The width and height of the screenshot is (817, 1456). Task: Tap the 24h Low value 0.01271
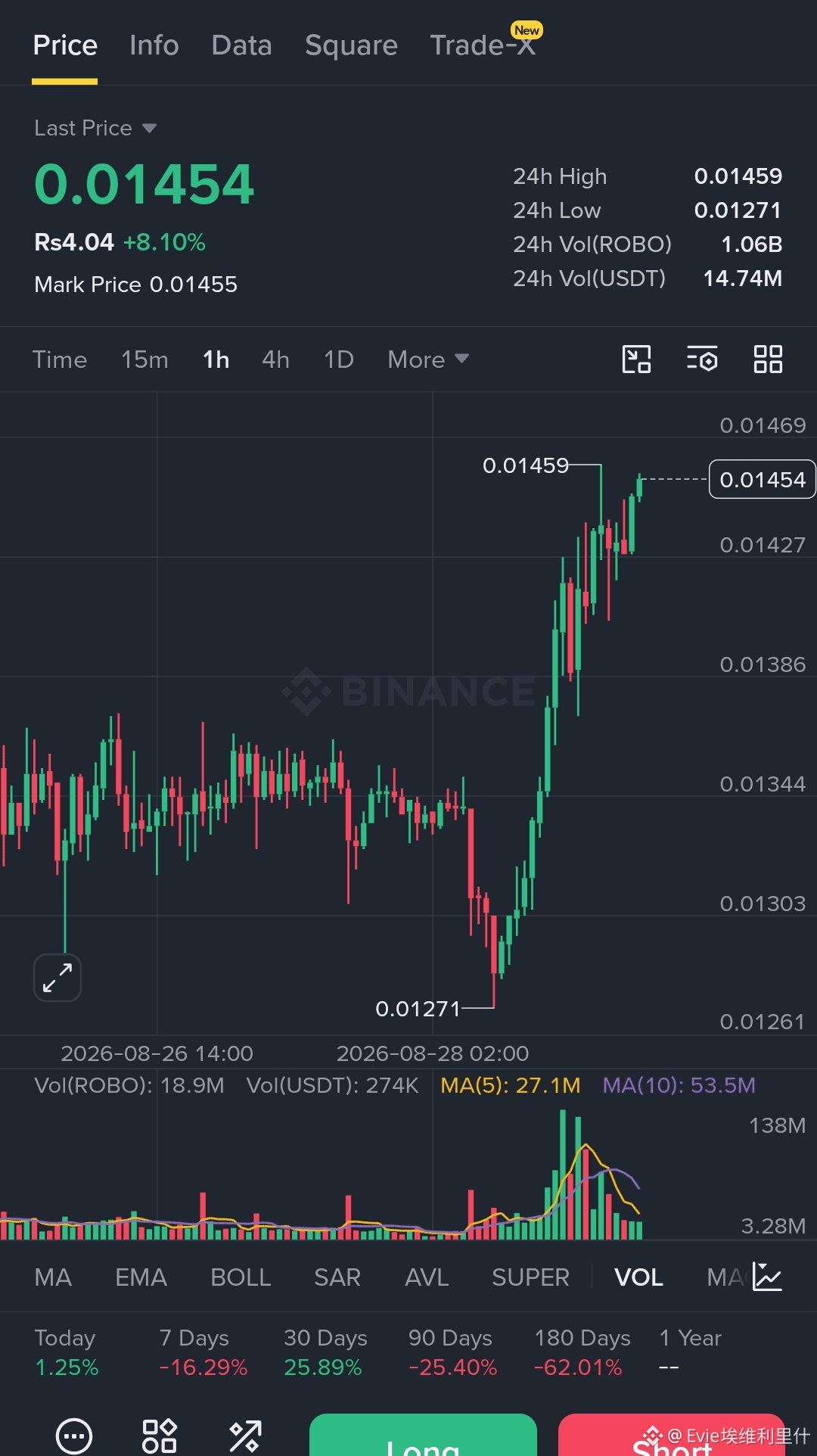pyautogui.click(x=738, y=210)
